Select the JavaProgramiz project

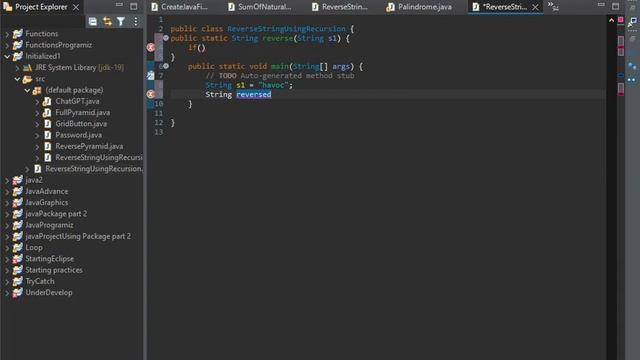point(49,225)
